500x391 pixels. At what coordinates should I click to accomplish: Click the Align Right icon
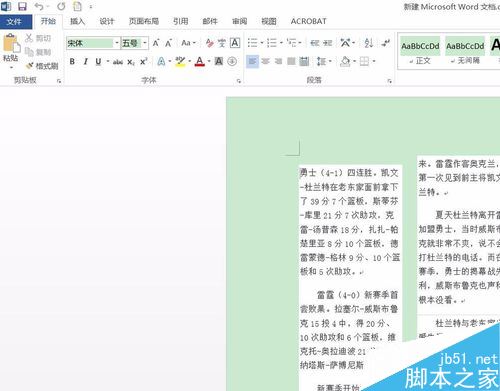(278, 62)
